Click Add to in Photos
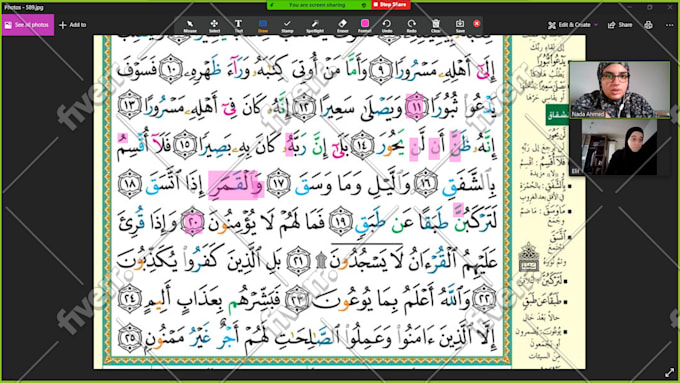 click(72, 25)
